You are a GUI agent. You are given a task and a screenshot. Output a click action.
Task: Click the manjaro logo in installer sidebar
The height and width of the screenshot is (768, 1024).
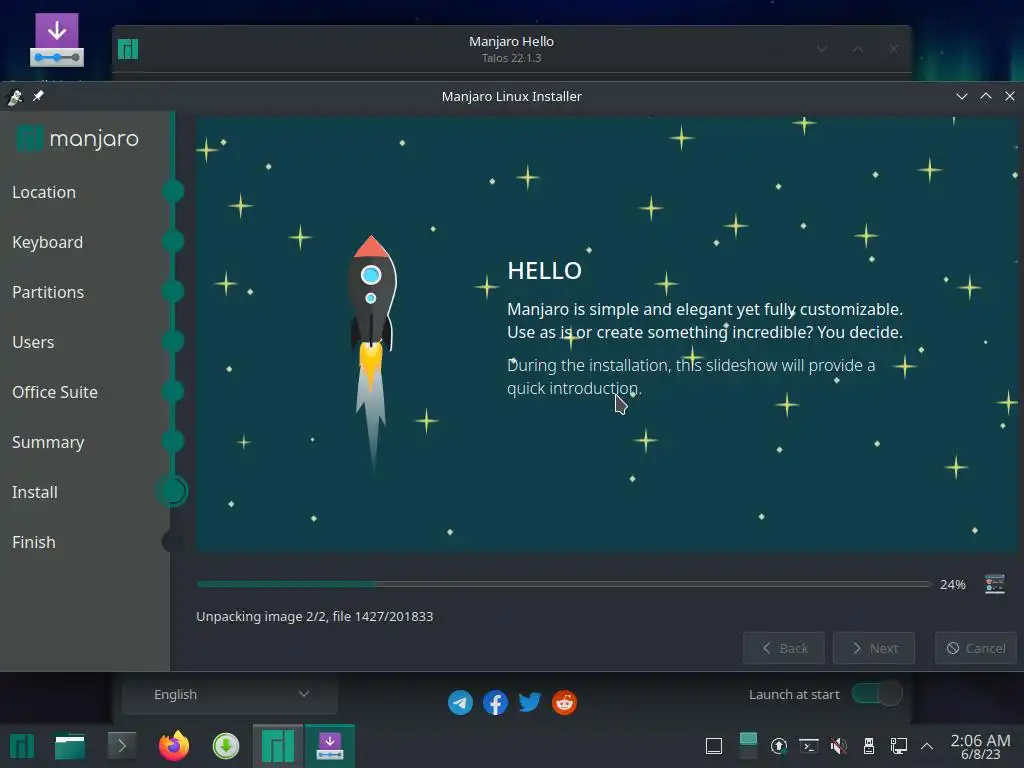[x=77, y=138]
